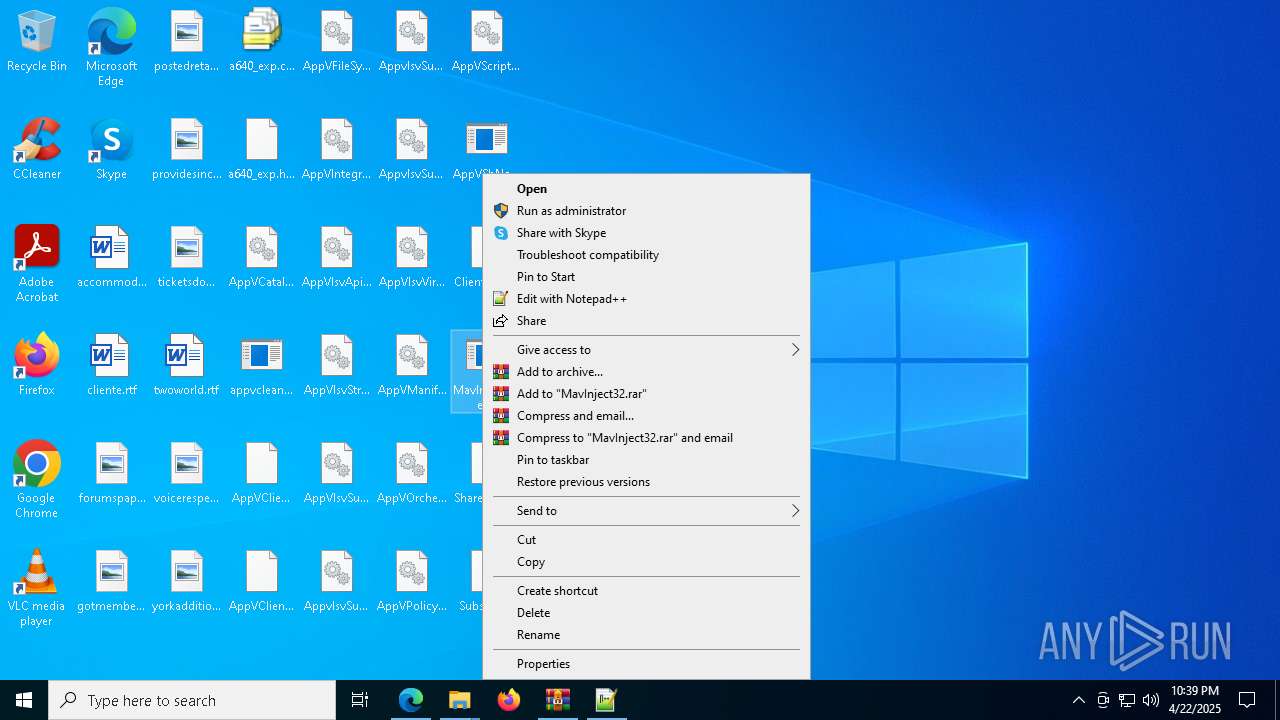This screenshot has height=720, width=1280.
Task: Select the Microsoft Edge desktop shortcut
Action: [x=111, y=48]
